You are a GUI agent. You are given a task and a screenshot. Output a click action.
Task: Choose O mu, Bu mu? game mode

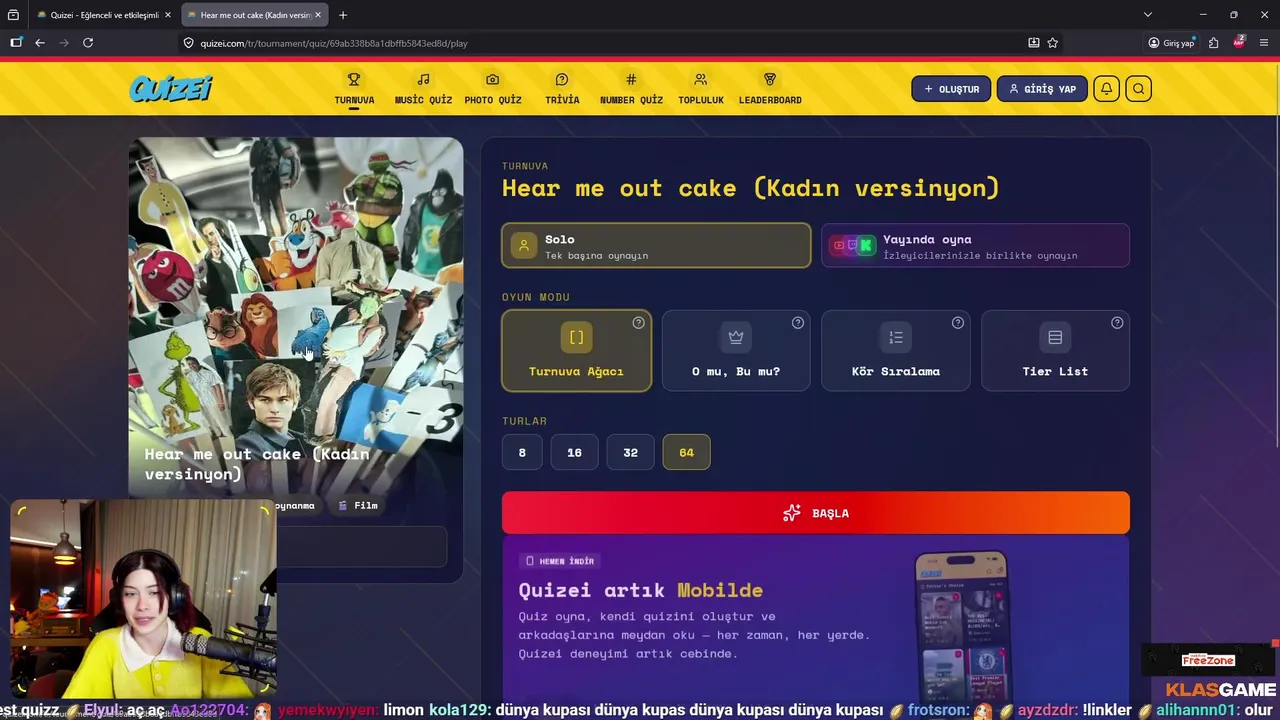[736, 350]
